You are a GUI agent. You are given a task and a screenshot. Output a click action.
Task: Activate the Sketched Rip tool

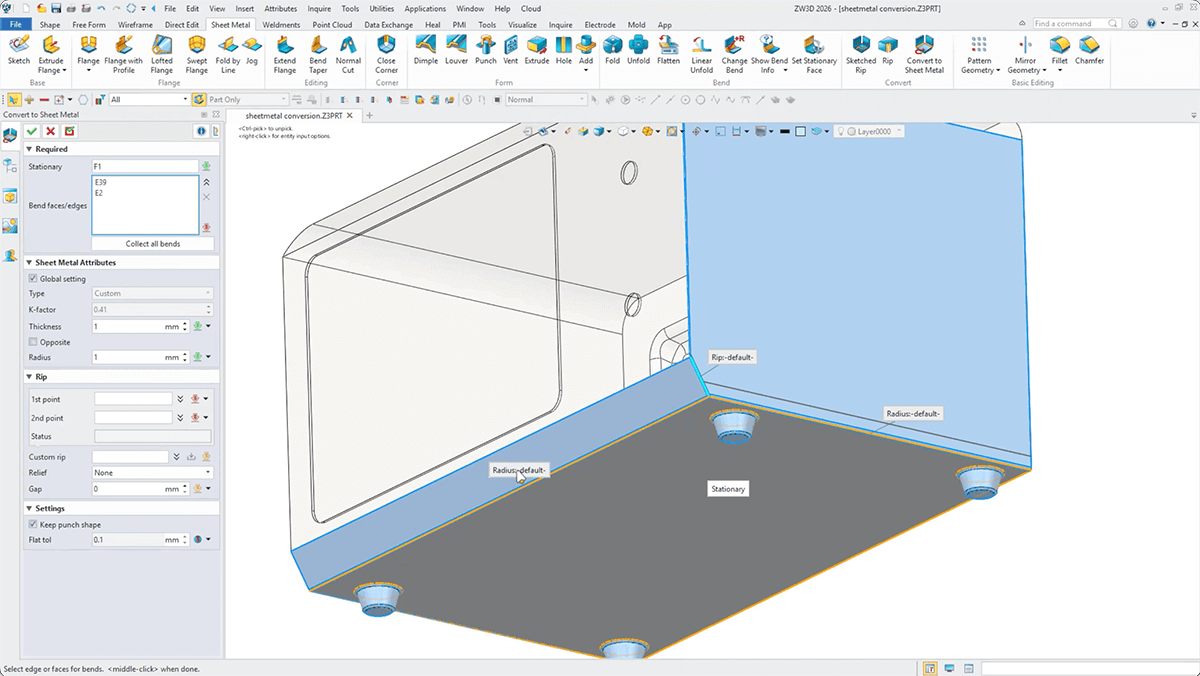pyautogui.click(x=860, y=50)
